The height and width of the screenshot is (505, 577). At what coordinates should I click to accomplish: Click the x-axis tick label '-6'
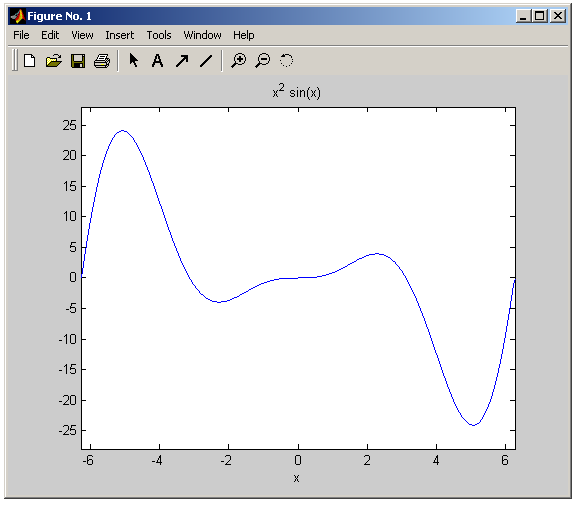(87, 460)
